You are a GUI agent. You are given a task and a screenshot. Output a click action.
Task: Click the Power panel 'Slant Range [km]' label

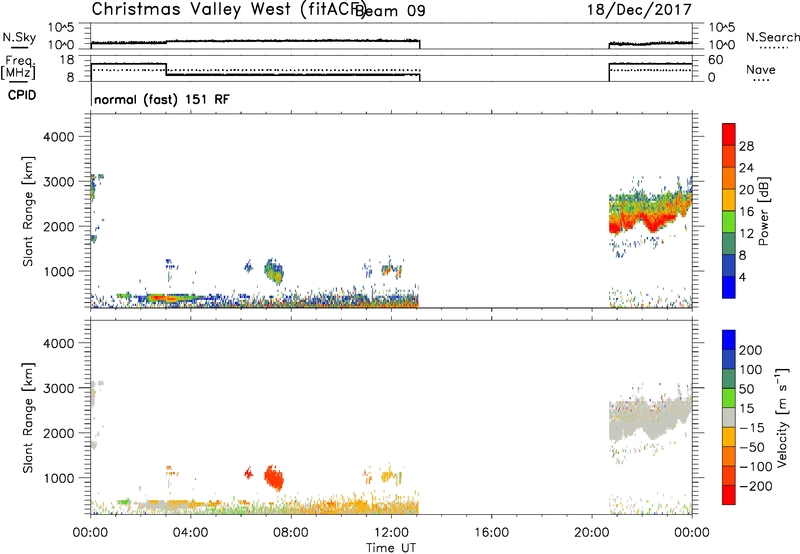click(28, 211)
